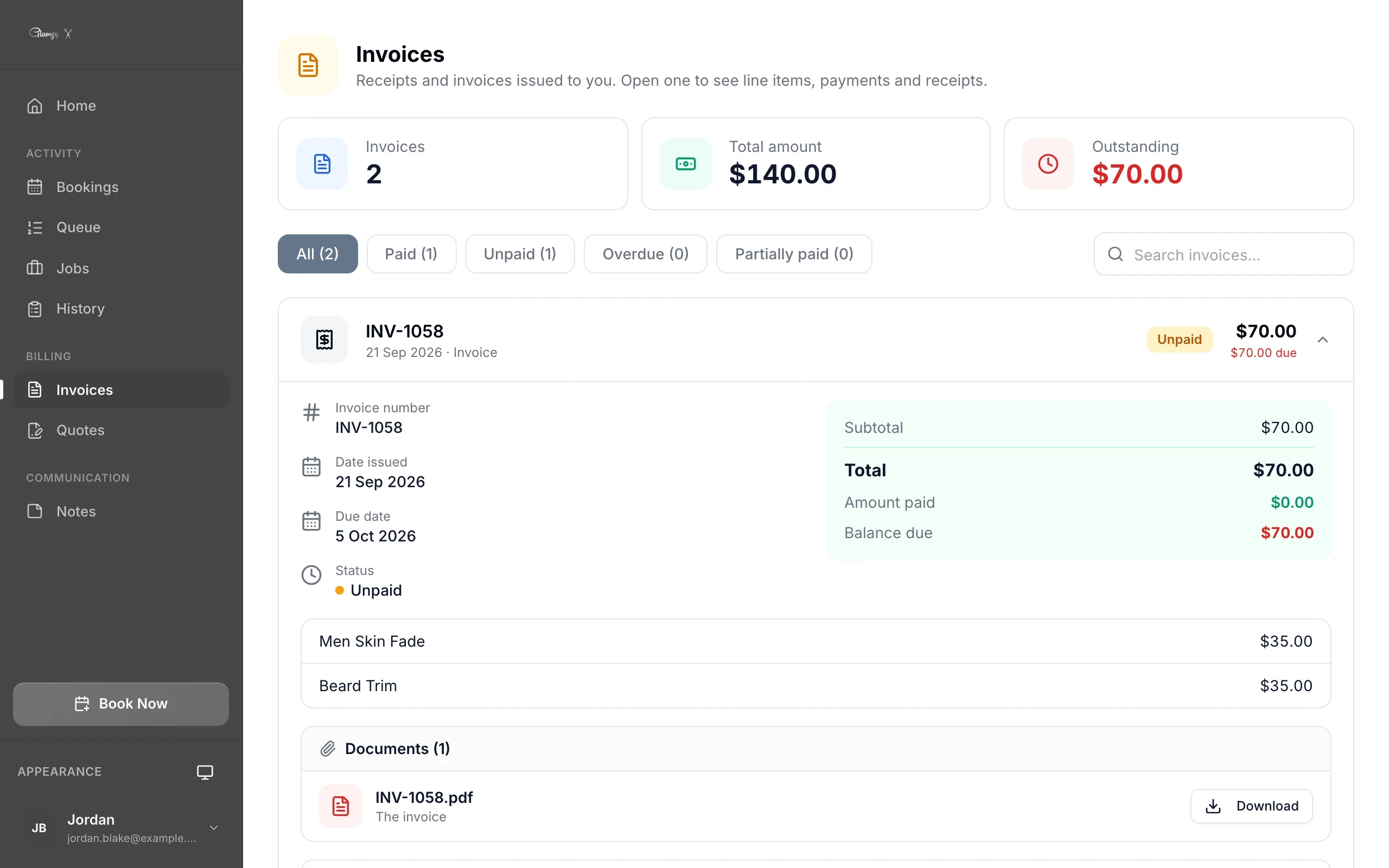Filter by Unpaid (1)

pos(520,254)
